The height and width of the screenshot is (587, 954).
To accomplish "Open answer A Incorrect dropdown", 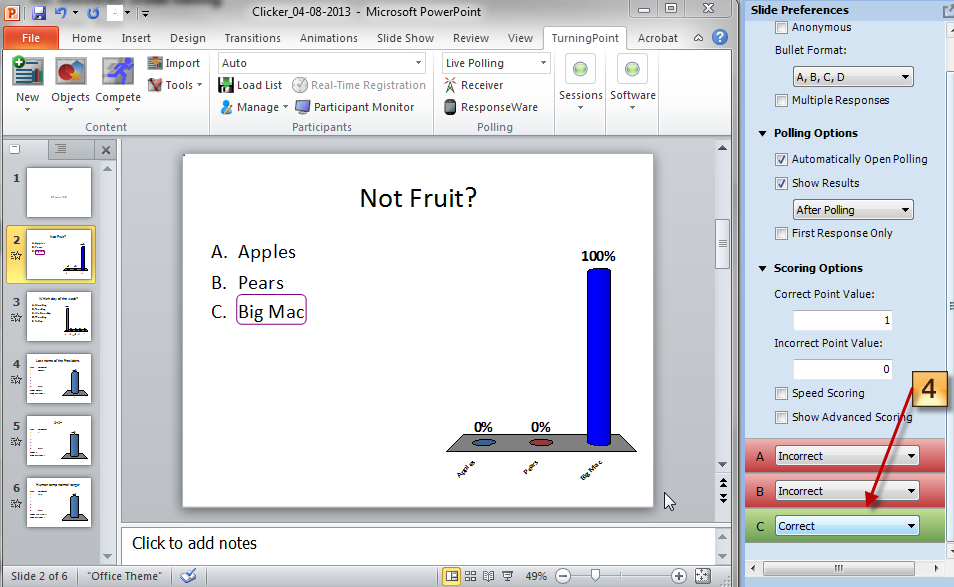I will pos(847,456).
